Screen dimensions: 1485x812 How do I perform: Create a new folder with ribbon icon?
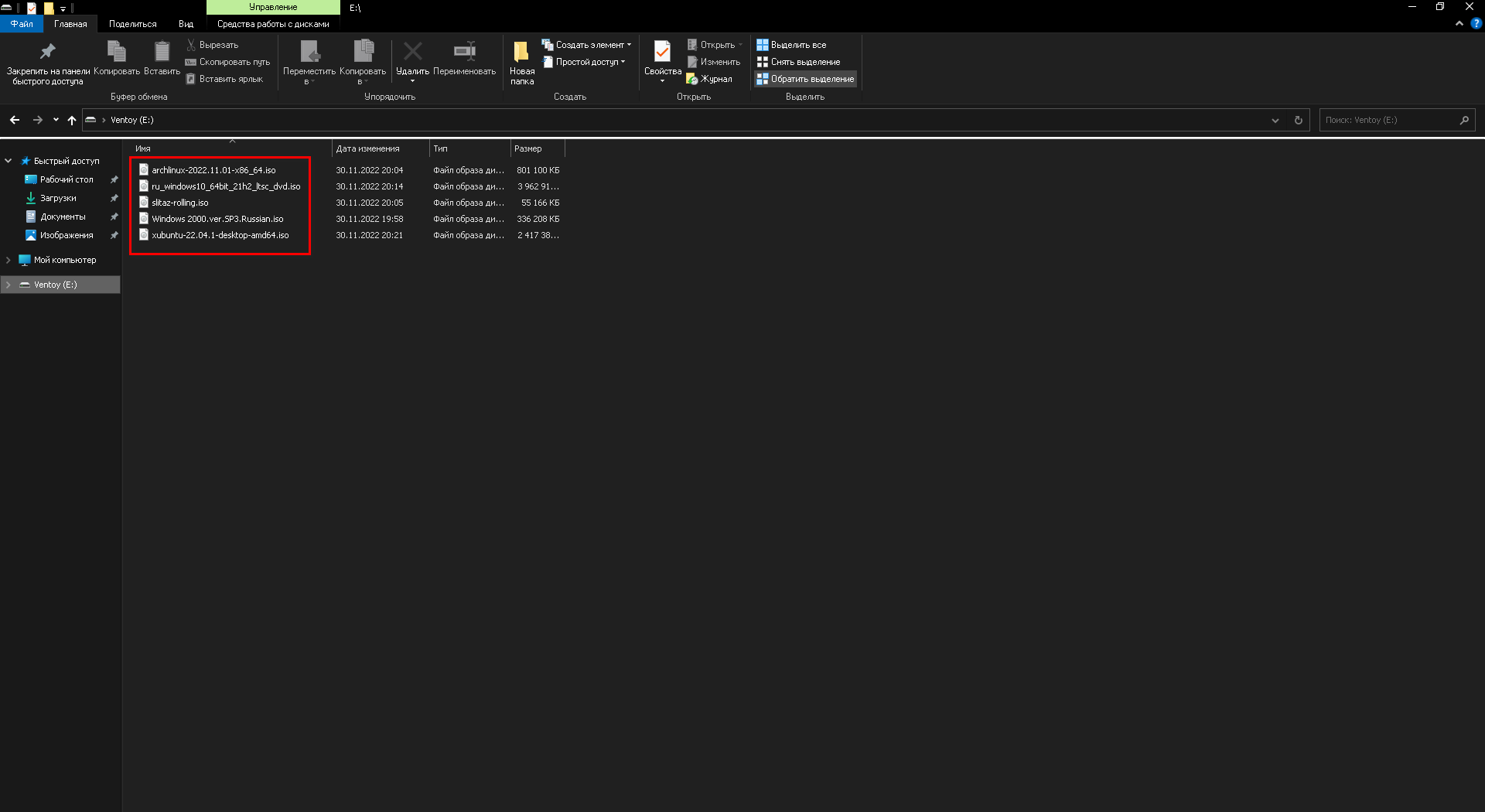(521, 52)
